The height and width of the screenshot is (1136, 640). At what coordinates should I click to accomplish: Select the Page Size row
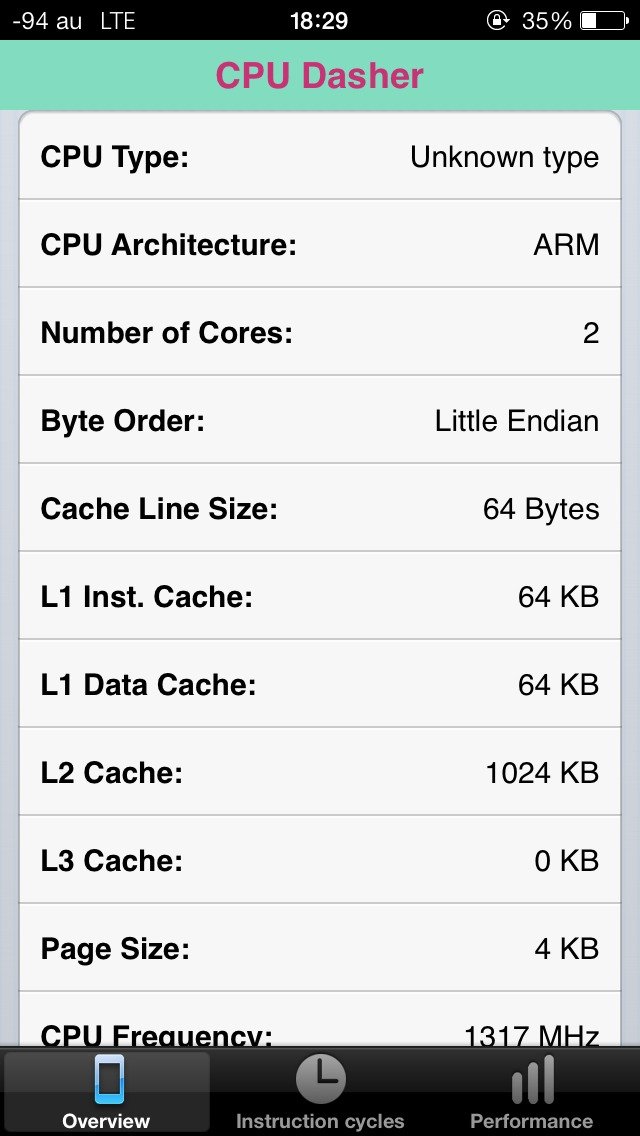click(x=320, y=949)
